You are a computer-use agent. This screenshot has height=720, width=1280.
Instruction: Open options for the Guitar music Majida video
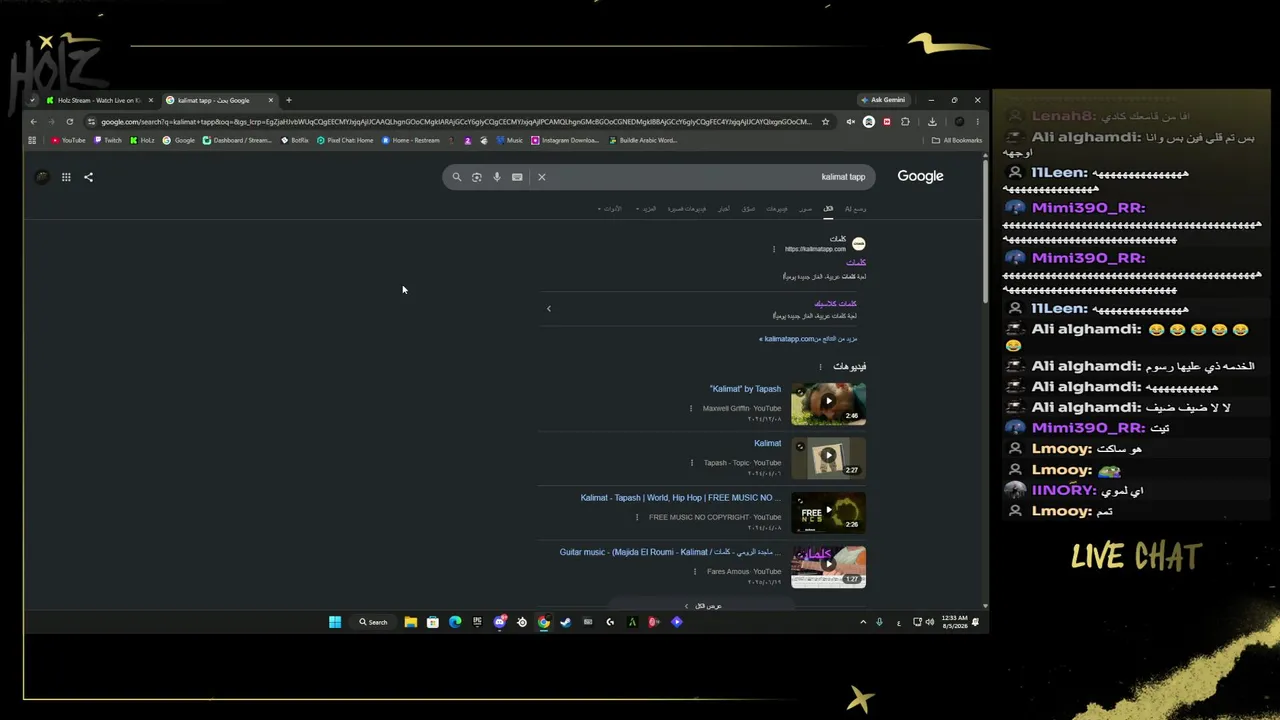coord(695,572)
